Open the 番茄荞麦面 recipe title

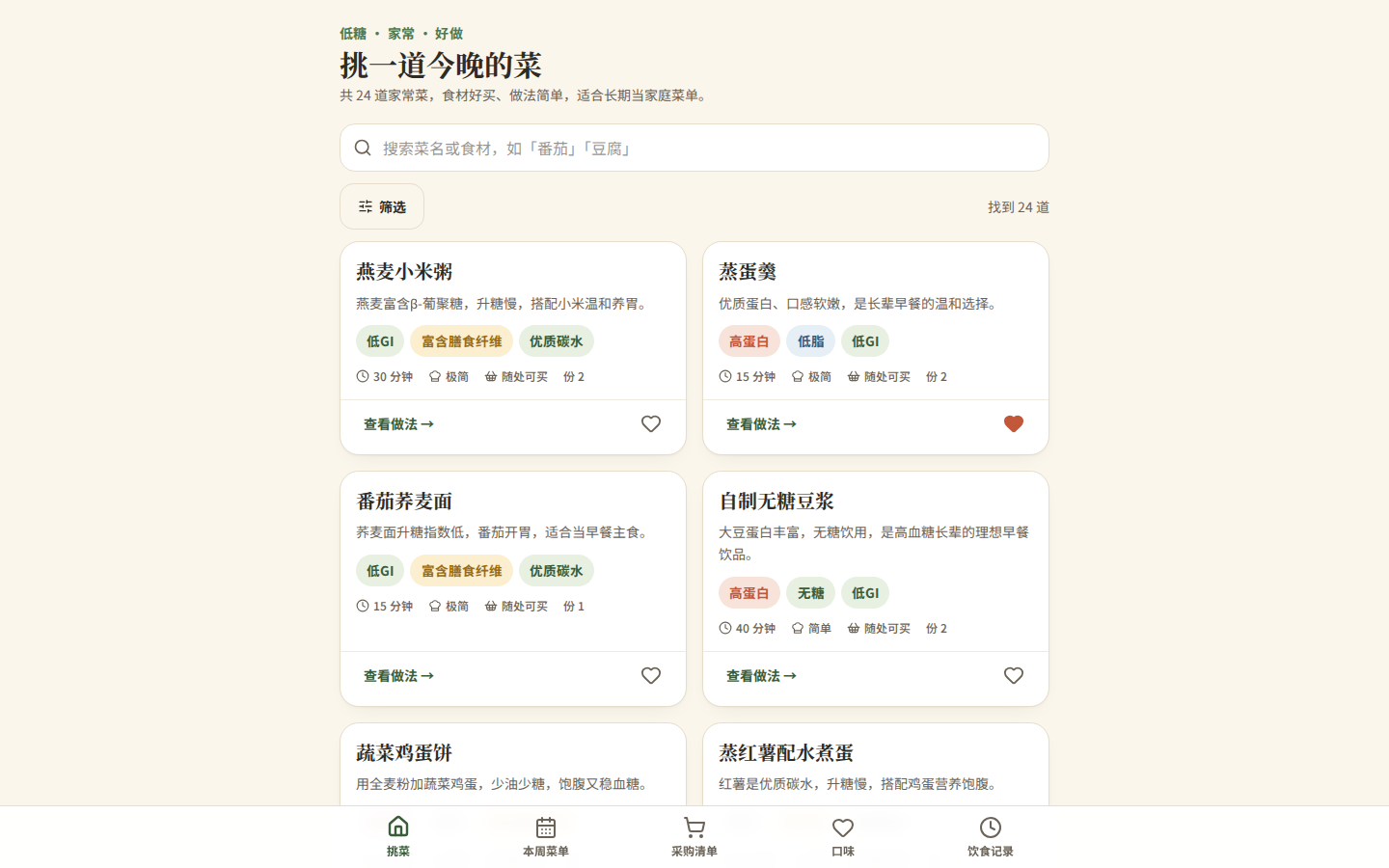pos(404,502)
